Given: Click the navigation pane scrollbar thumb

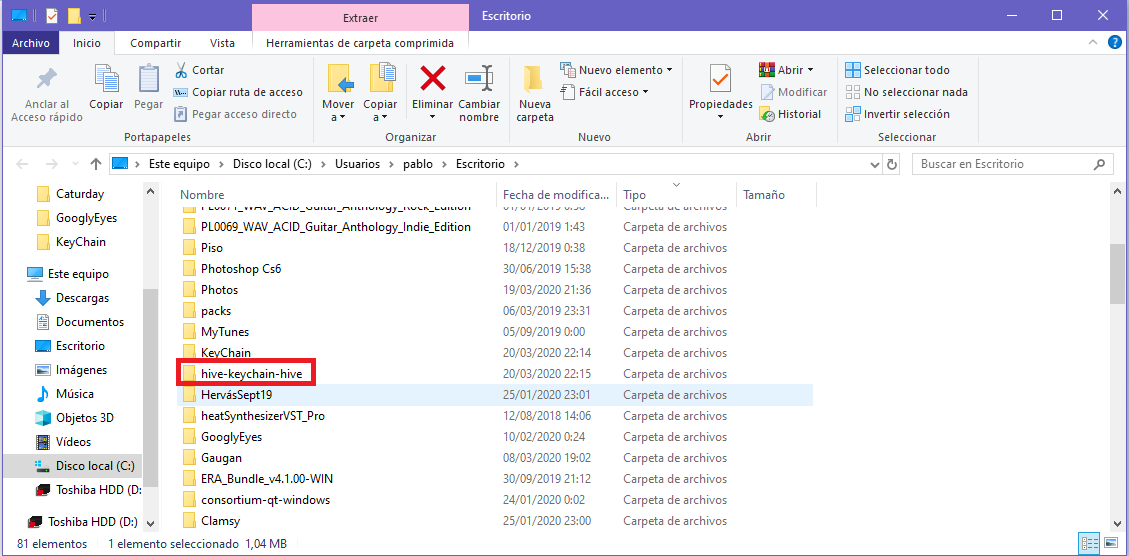Looking at the screenshot, I should click(150, 389).
